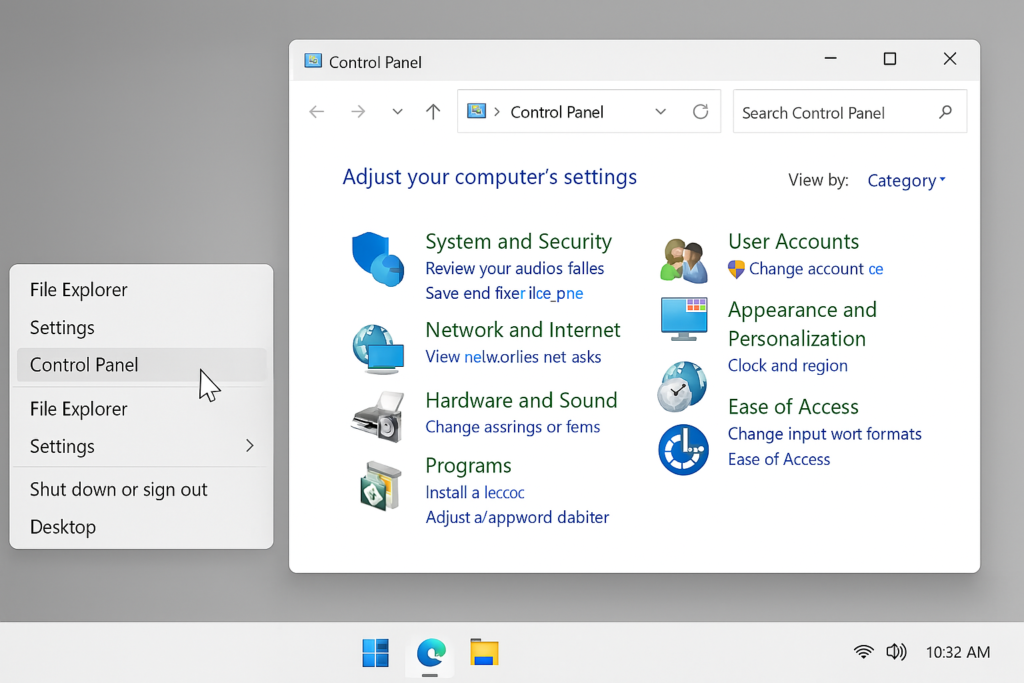Click the Hardware and Sound printer icon

(378, 416)
